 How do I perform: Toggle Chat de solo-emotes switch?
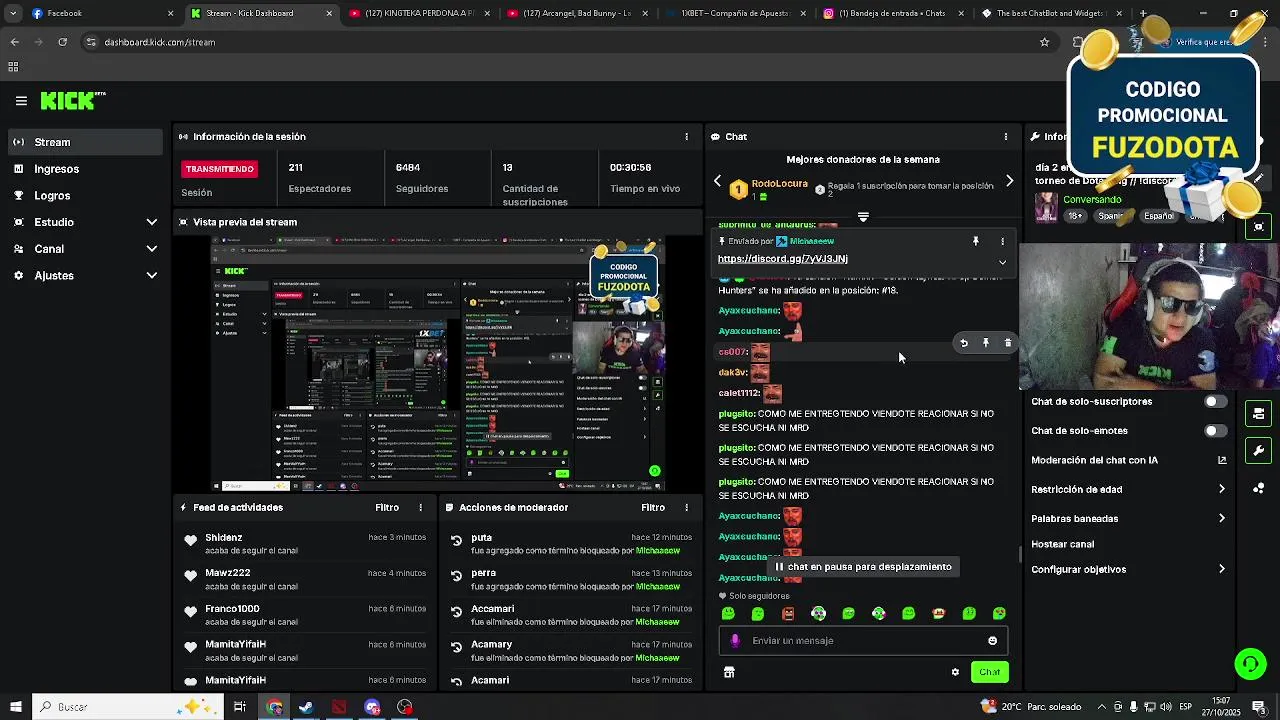1215,431
